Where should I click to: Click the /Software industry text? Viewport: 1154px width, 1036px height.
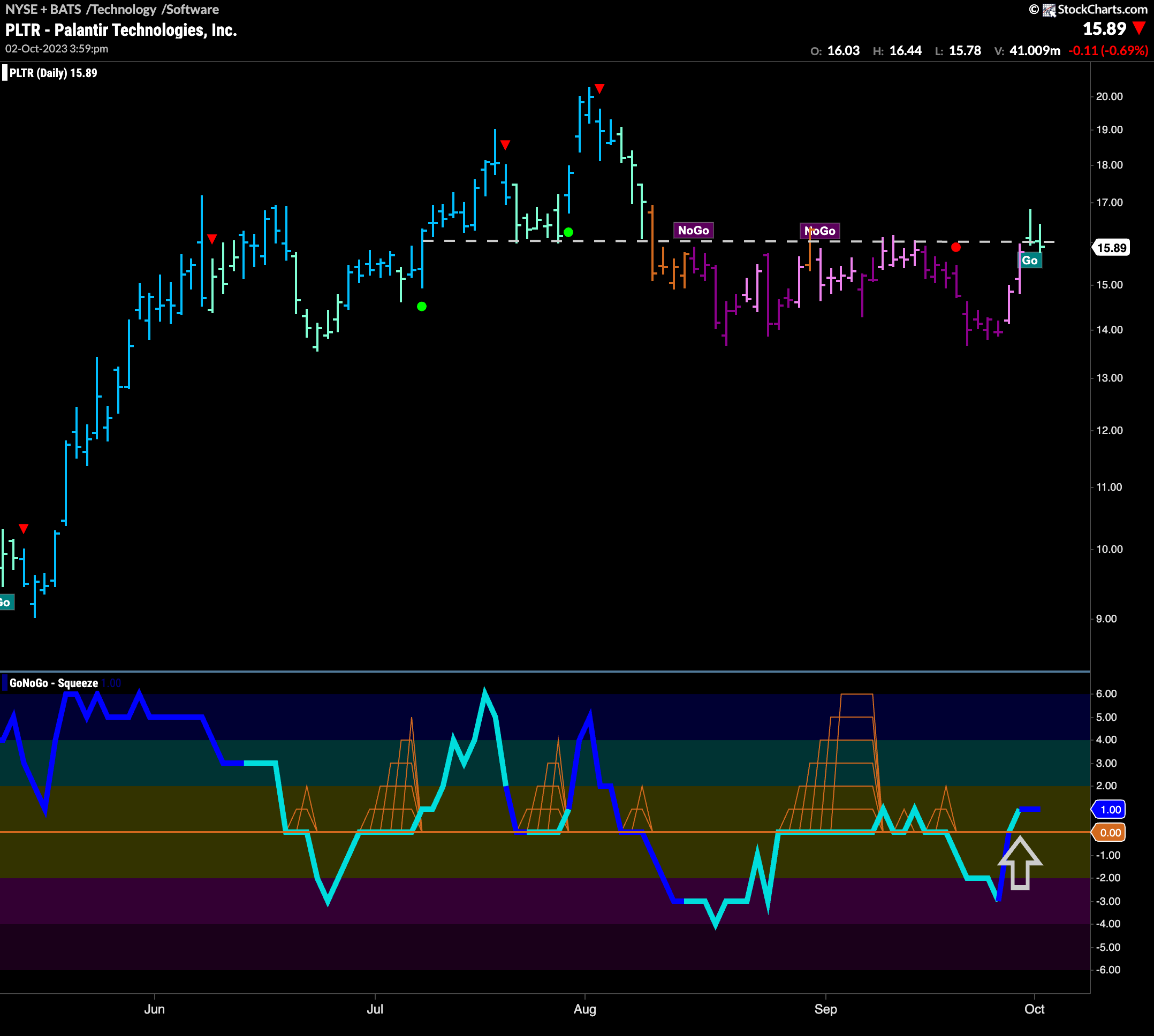(x=190, y=9)
